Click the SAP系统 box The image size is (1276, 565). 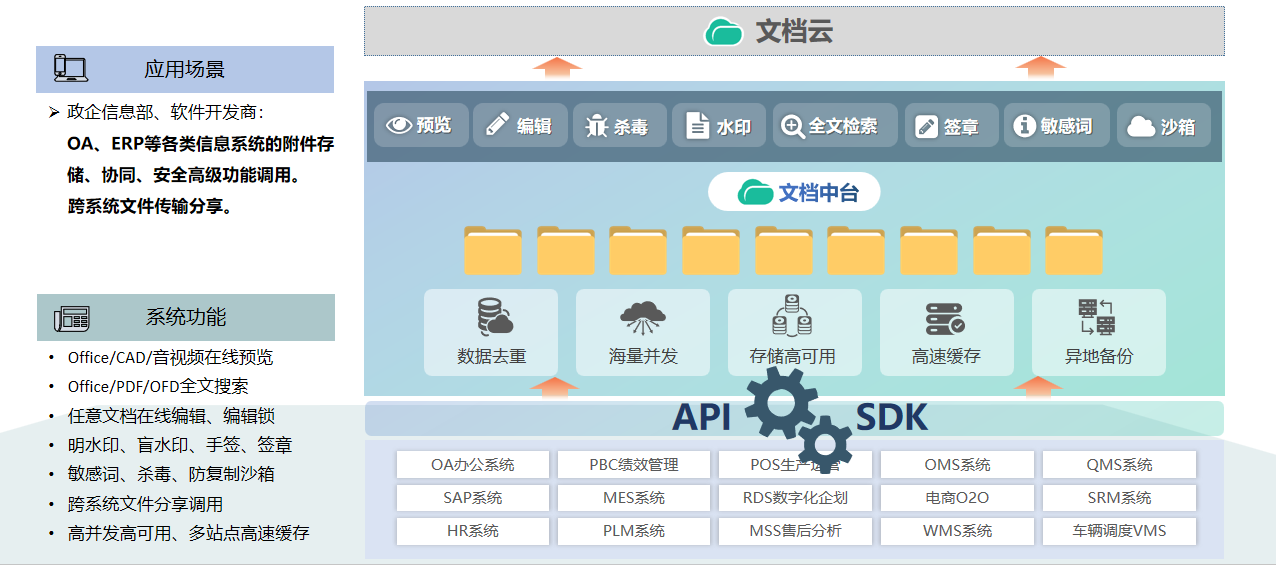point(473,498)
